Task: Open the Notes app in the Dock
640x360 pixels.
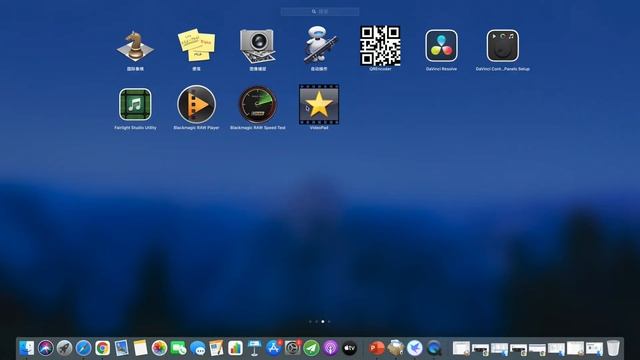Action: [140, 348]
